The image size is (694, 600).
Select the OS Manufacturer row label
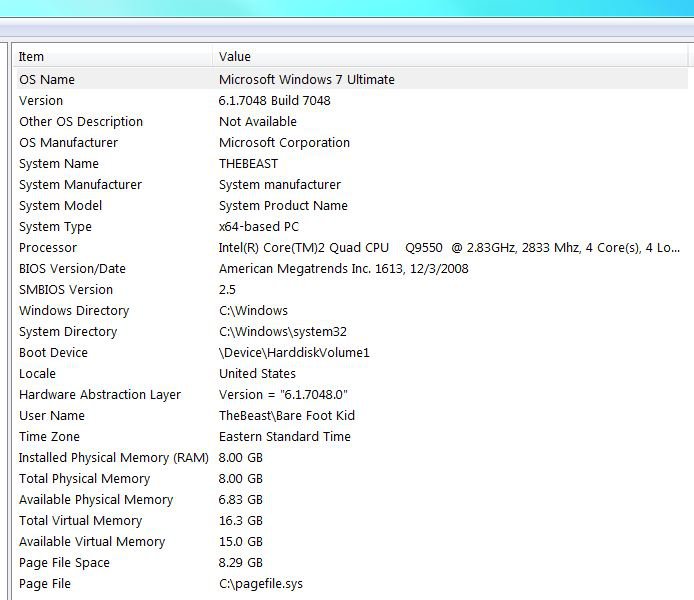(69, 142)
